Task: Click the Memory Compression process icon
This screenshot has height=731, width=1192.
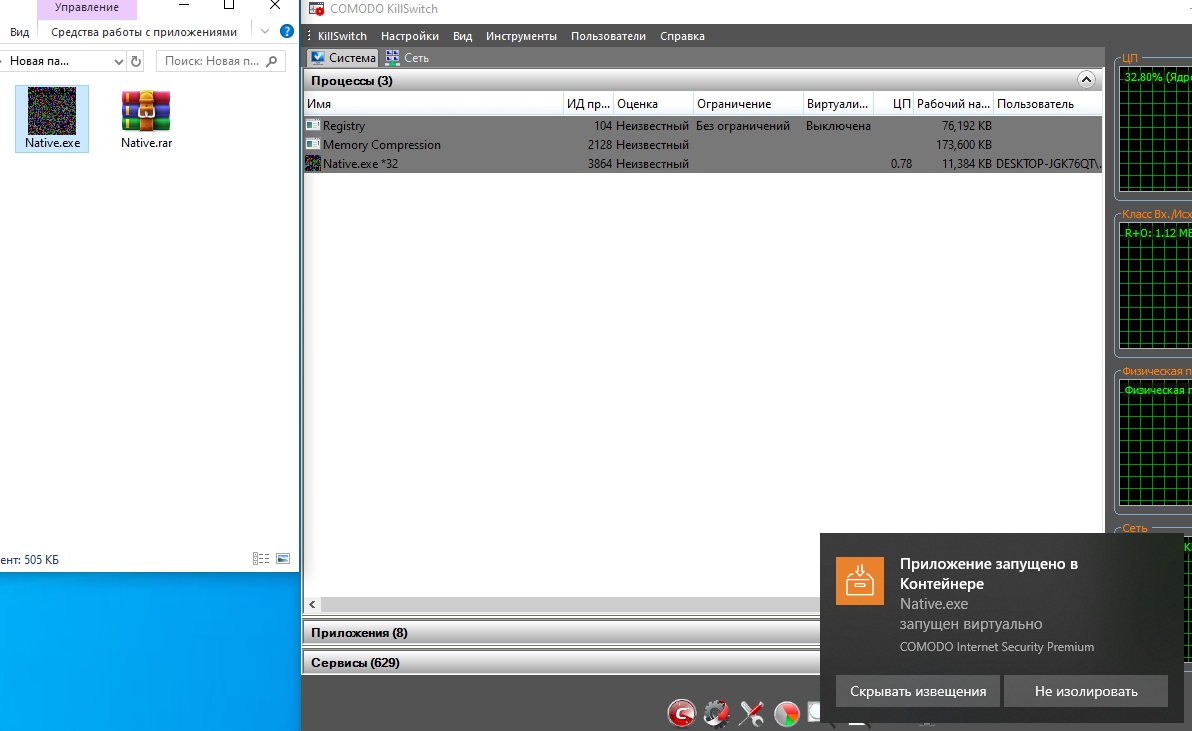Action: (x=312, y=144)
